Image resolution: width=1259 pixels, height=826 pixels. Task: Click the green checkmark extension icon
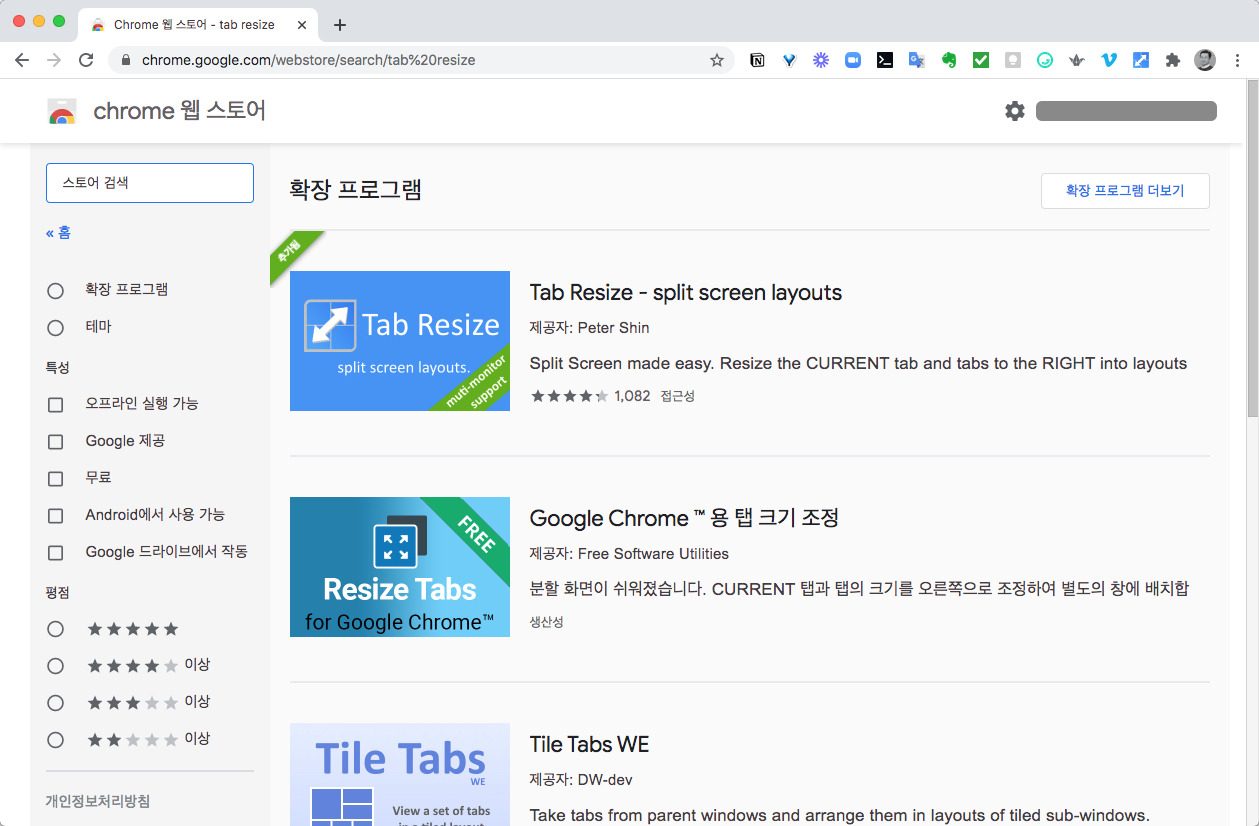click(x=981, y=60)
